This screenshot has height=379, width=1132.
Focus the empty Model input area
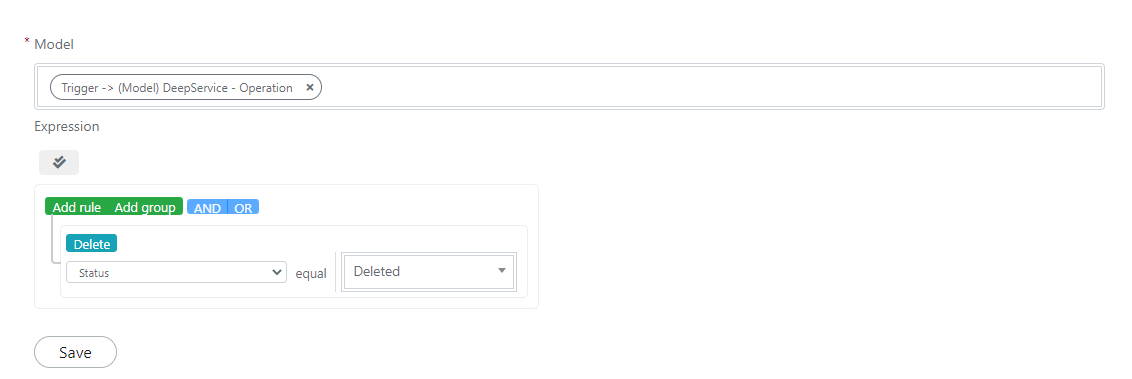(711, 87)
